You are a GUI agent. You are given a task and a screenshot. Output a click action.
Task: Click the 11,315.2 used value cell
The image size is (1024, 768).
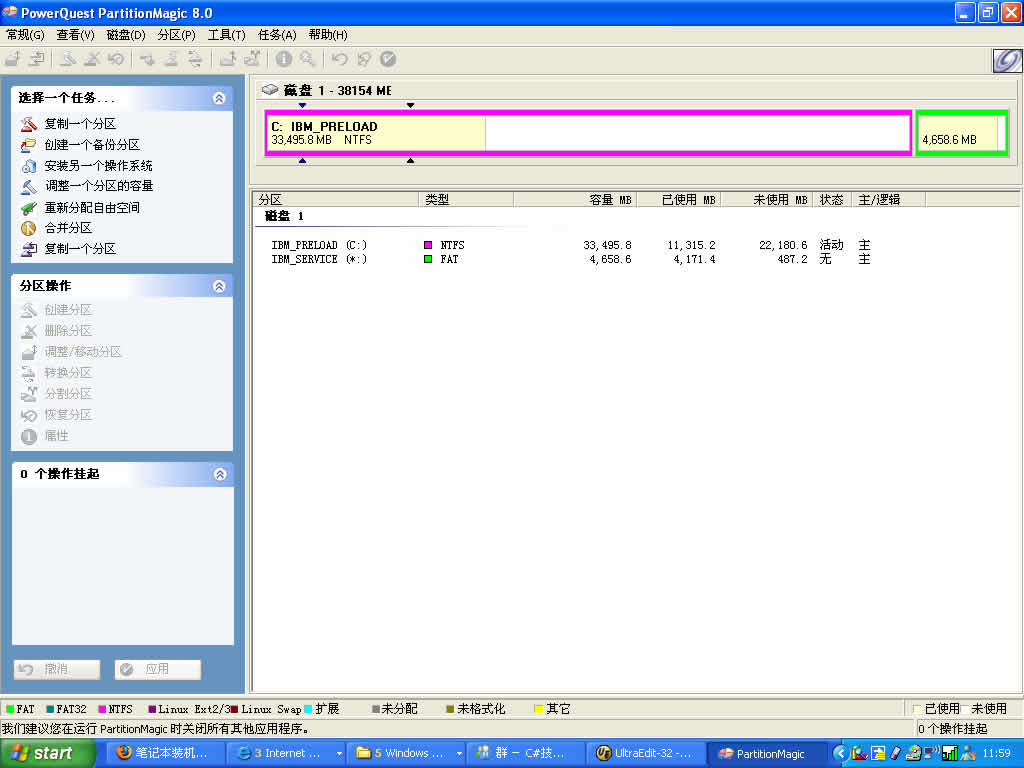pos(692,246)
